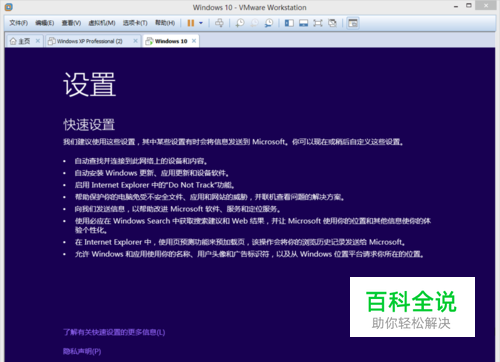Image resolution: width=500 pixels, height=362 pixels.
Task: Click the VMware Workstation app icon in title bar
Action: pos(8,7)
